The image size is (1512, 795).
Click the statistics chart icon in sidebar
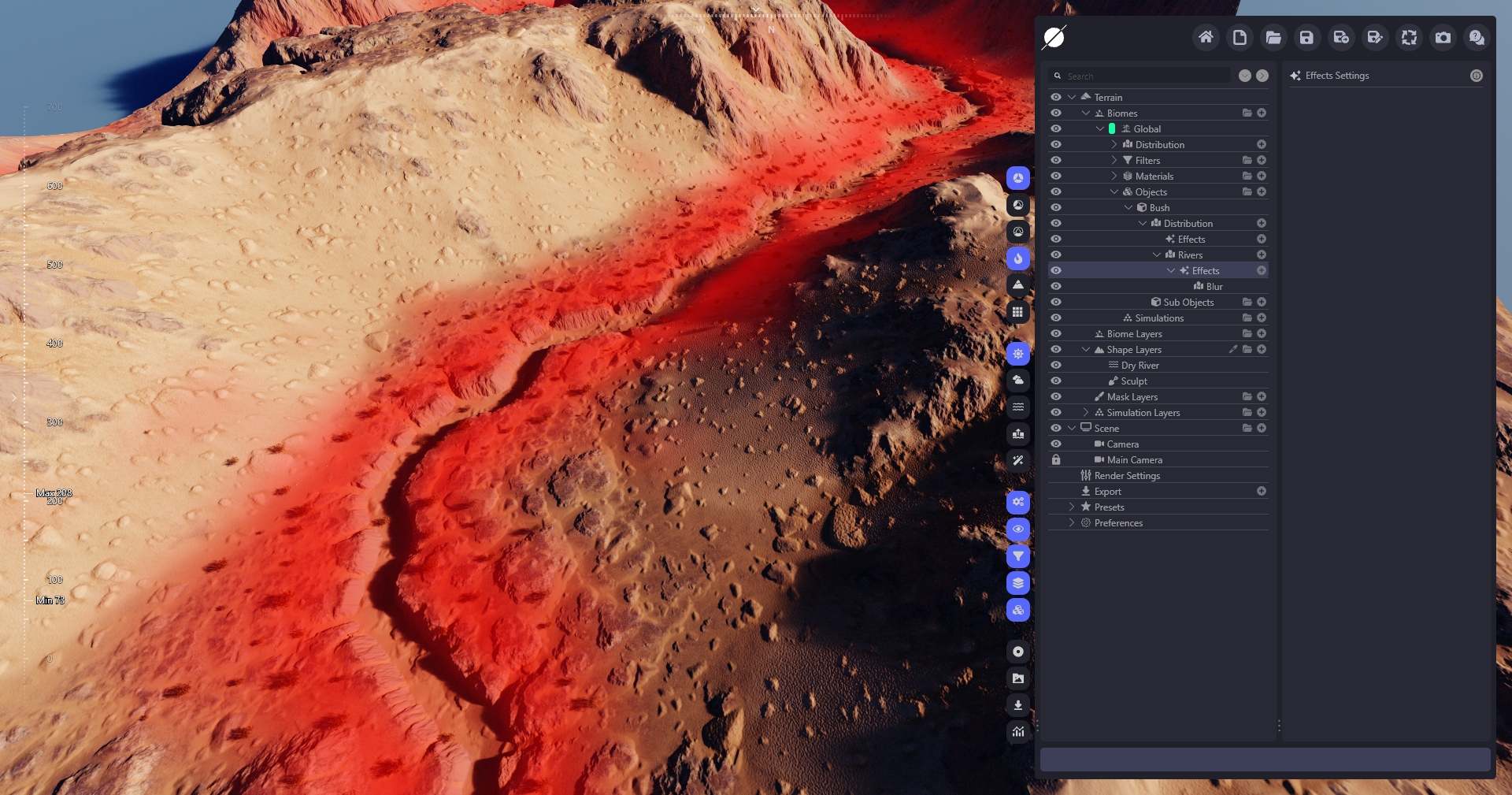[1018, 732]
